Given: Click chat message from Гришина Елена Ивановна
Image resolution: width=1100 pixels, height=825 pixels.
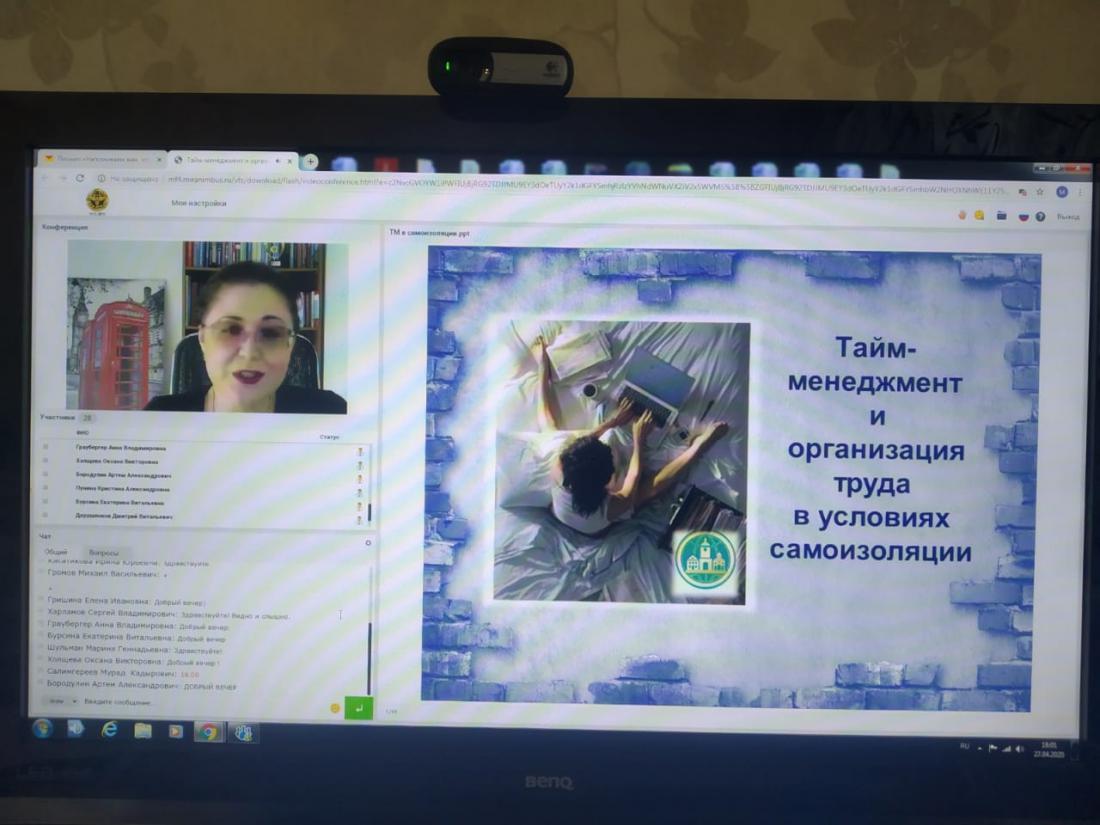Looking at the screenshot, I should coord(125,601).
